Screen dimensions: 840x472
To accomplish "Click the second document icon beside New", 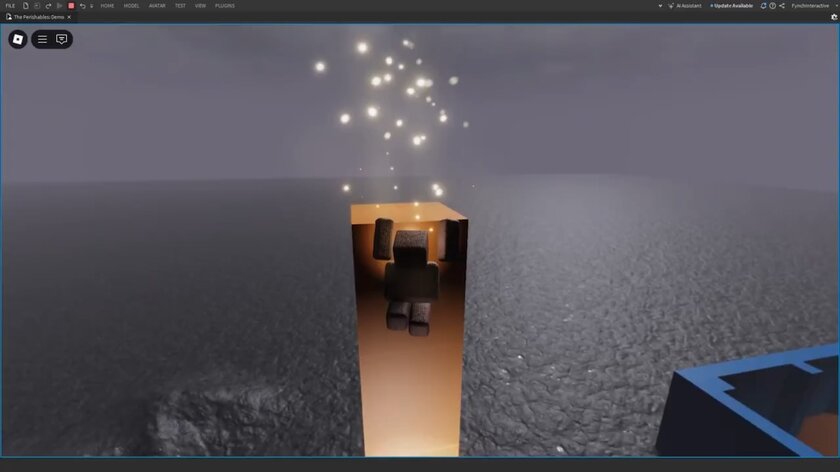I will coord(37,6).
